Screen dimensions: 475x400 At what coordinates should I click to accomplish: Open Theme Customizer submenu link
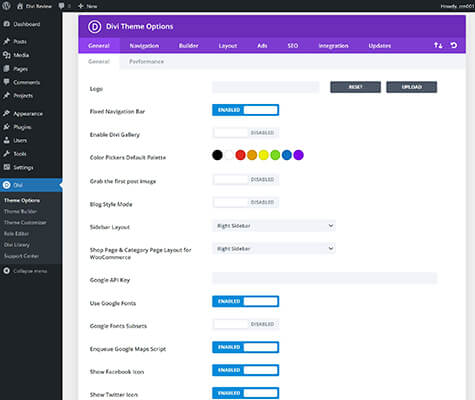[x=25, y=222]
